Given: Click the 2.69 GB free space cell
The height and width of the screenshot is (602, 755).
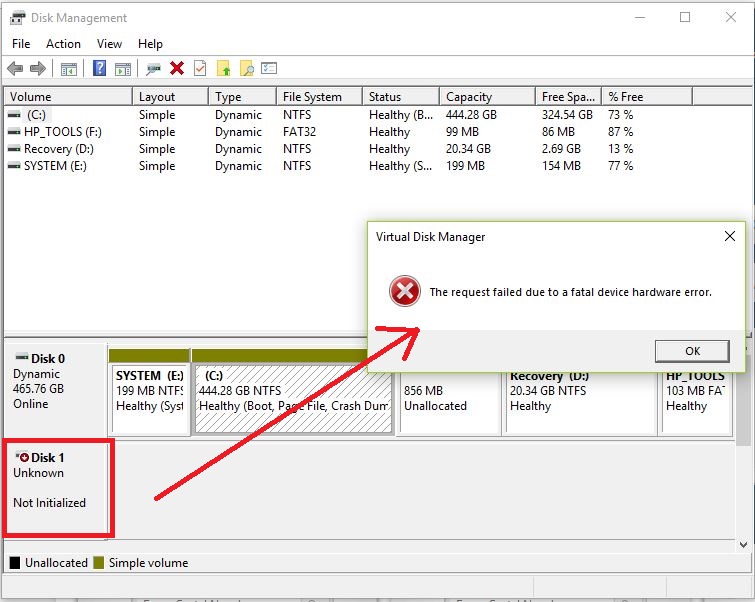Looking at the screenshot, I should [561, 148].
